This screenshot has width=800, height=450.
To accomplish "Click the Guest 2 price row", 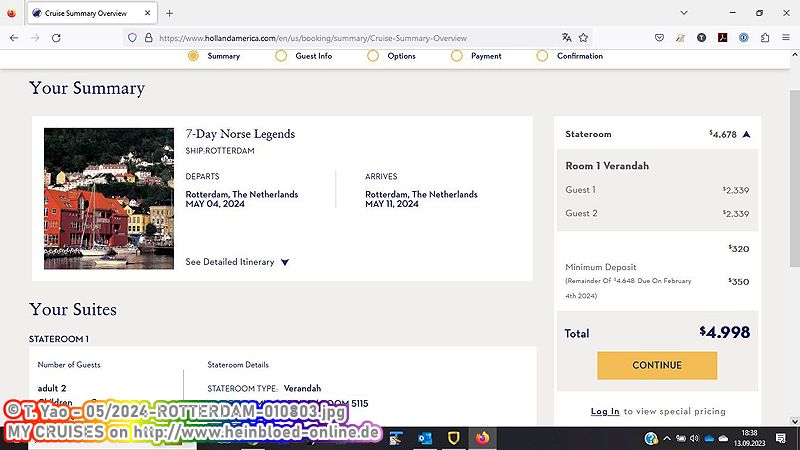I will tap(657, 213).
